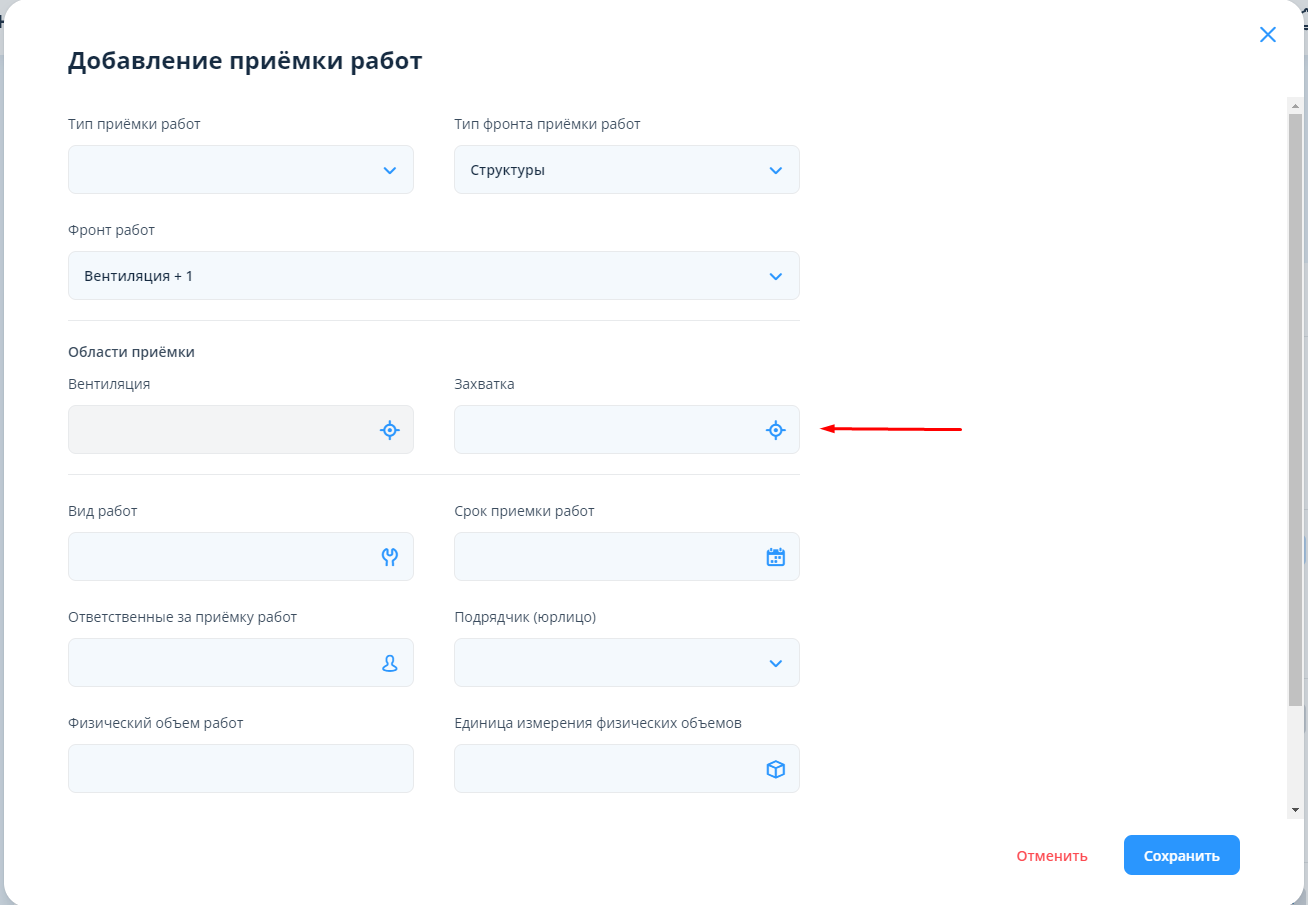Open Подрядчик (юрлицо) dropdown
This screenshot has width=1308, height=905.
coord(775,663)
